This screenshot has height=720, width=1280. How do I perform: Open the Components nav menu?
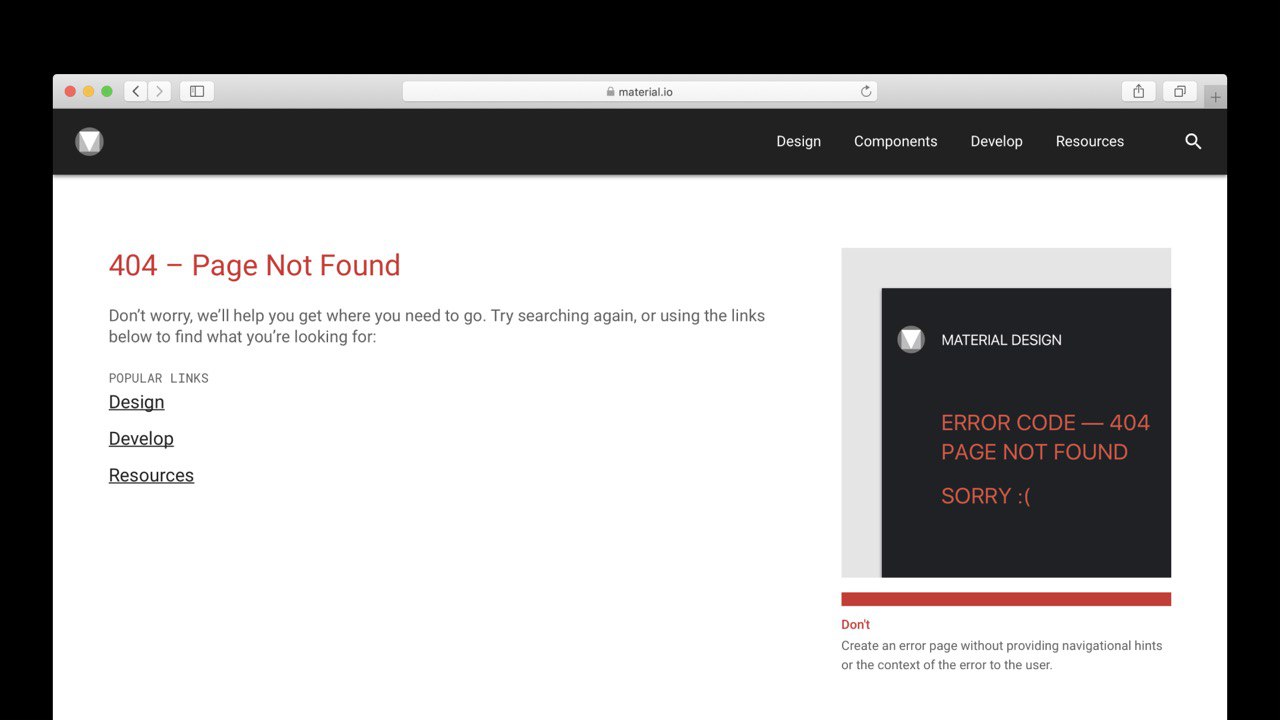pos(895,142)
